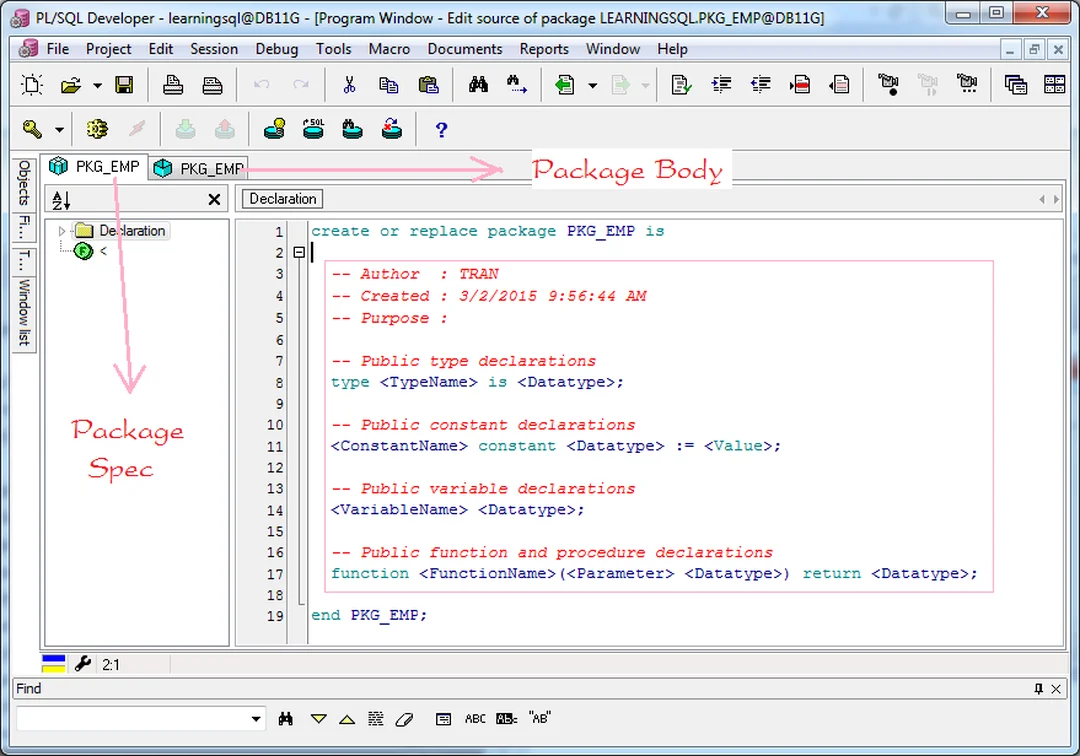Click the Print icon
The image size is (1080, 756).
pos(172,85)
